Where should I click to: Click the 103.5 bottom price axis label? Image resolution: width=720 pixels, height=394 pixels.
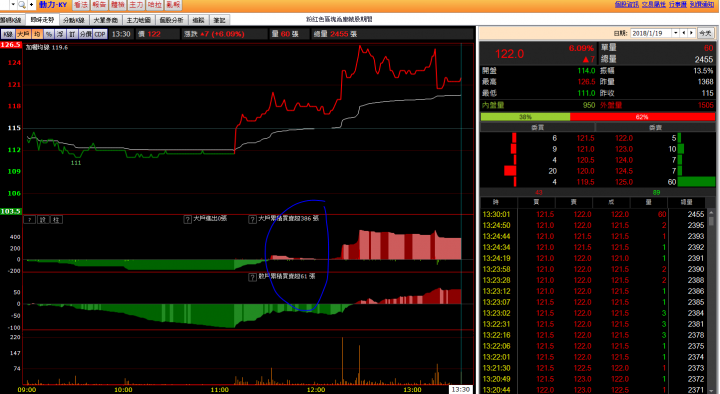11,211
